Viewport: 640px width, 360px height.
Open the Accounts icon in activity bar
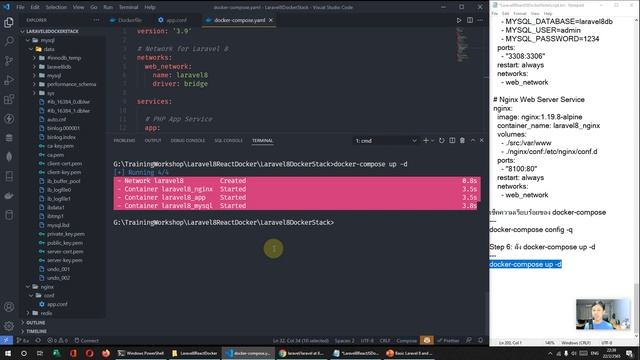tap(9, 307)
